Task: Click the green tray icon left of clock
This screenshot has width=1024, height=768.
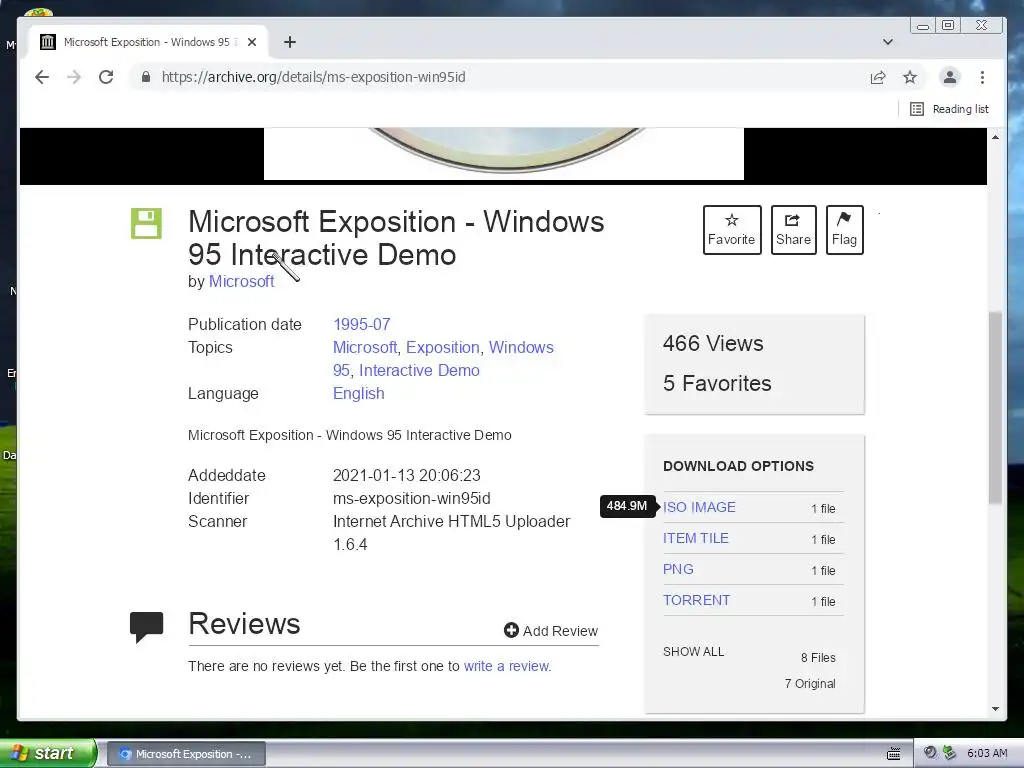Action: tap(950, 753)
